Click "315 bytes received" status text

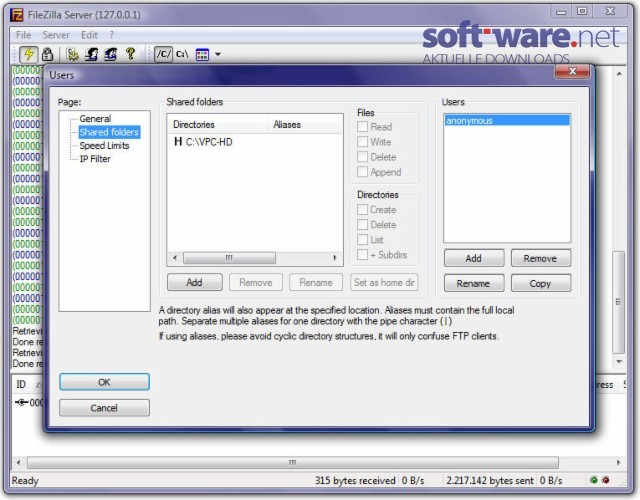click(x=355, y=481)
